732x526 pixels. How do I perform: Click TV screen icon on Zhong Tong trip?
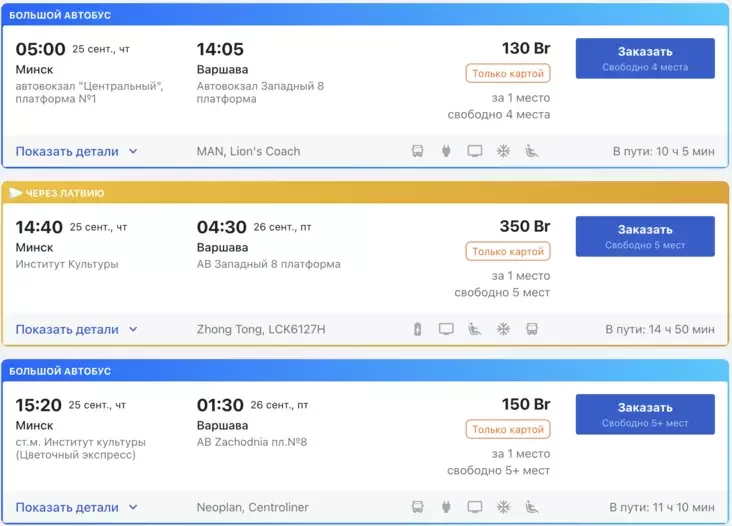pyautogui.click(x=446, y=329)
